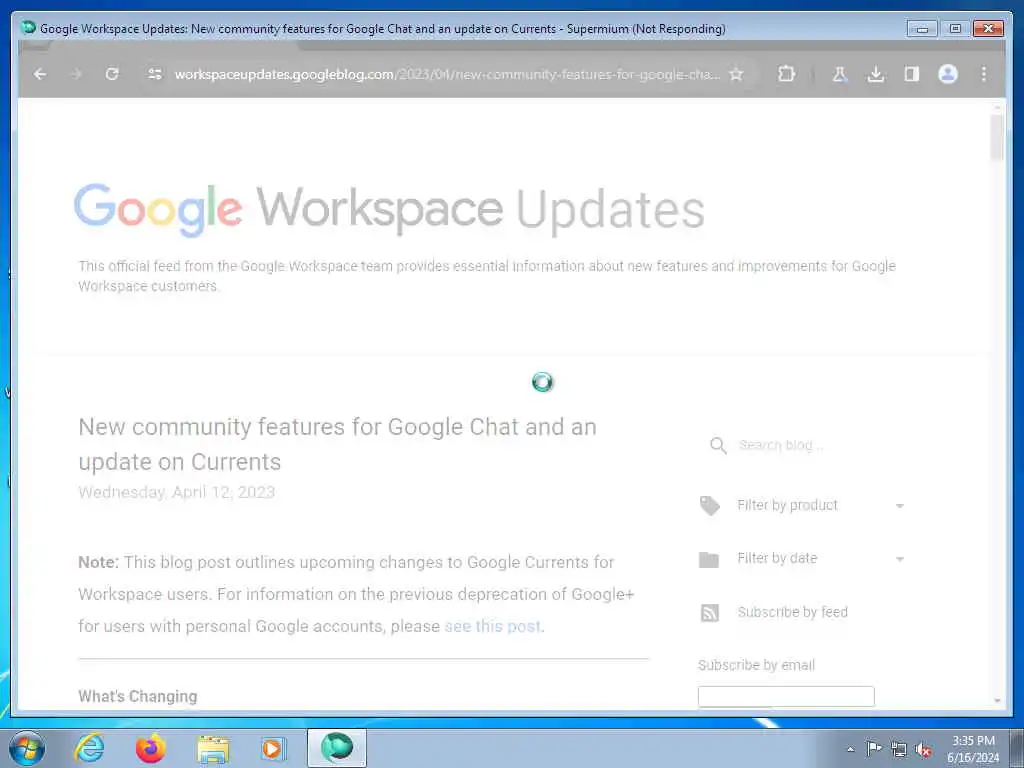The image size is (1024, 768).
Task: Click the 'Filter by date' label
Action: pos(776,558)
